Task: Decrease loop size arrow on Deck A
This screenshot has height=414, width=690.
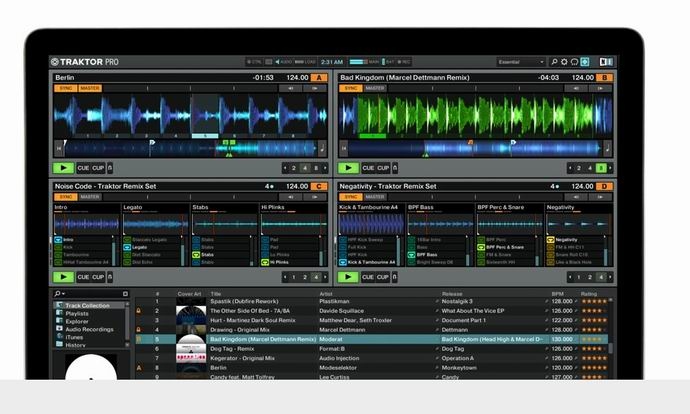Action: (285, 168)
